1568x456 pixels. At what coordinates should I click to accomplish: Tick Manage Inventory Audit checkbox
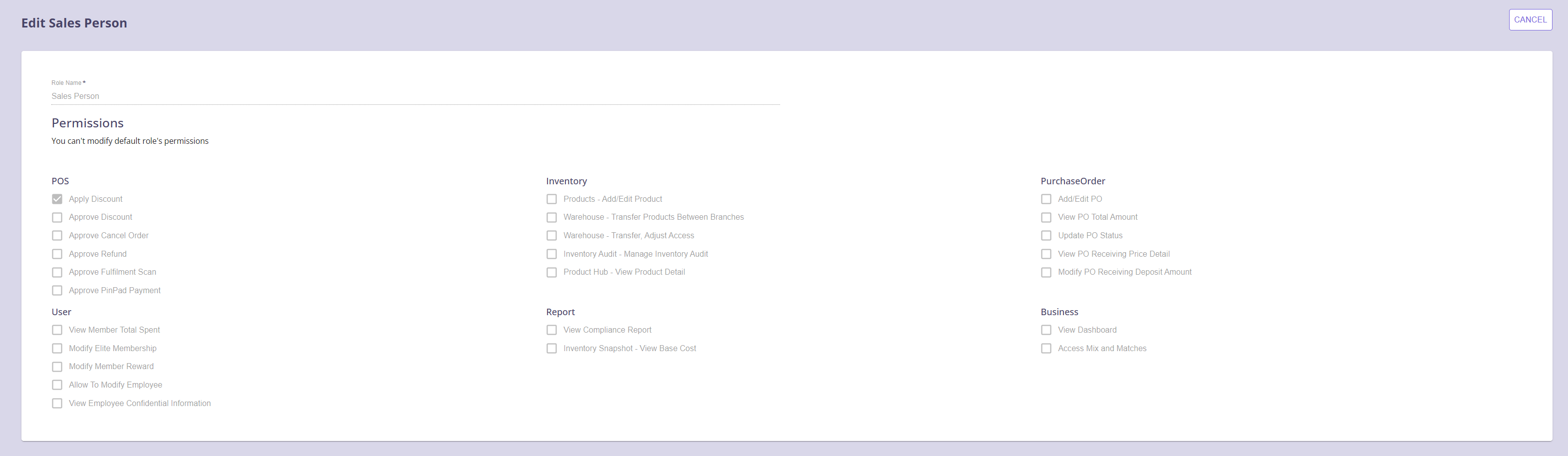tap(551, 254)
